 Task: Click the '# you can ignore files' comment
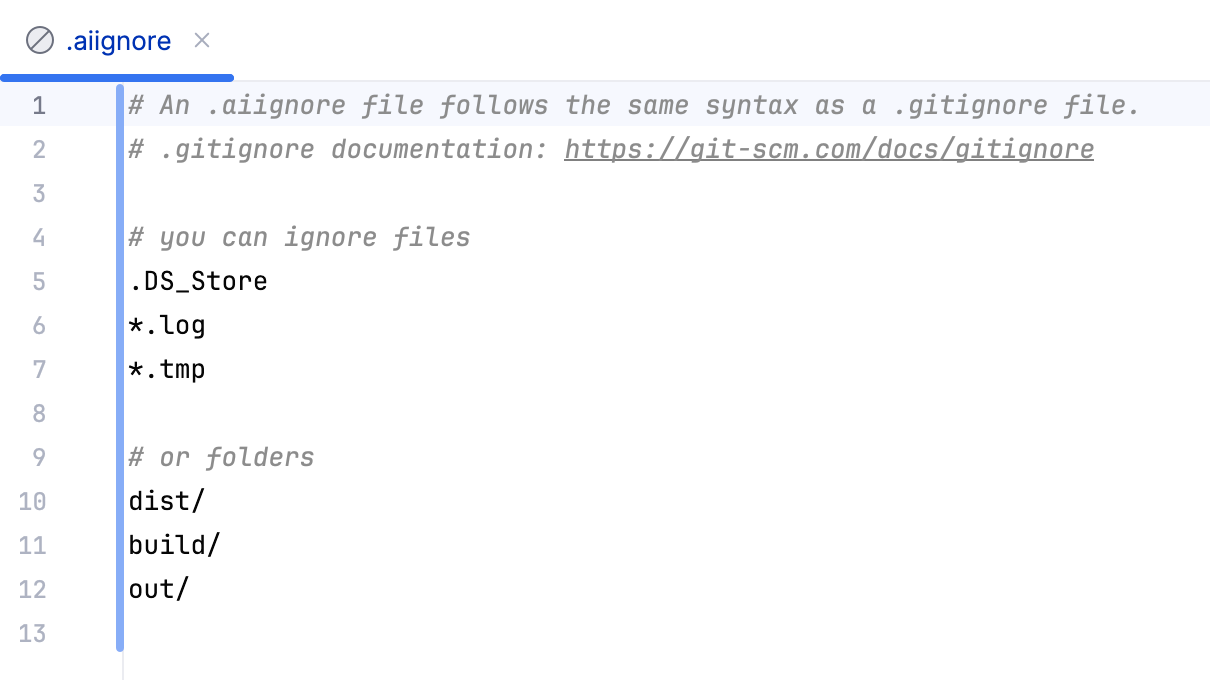[299, 237]
